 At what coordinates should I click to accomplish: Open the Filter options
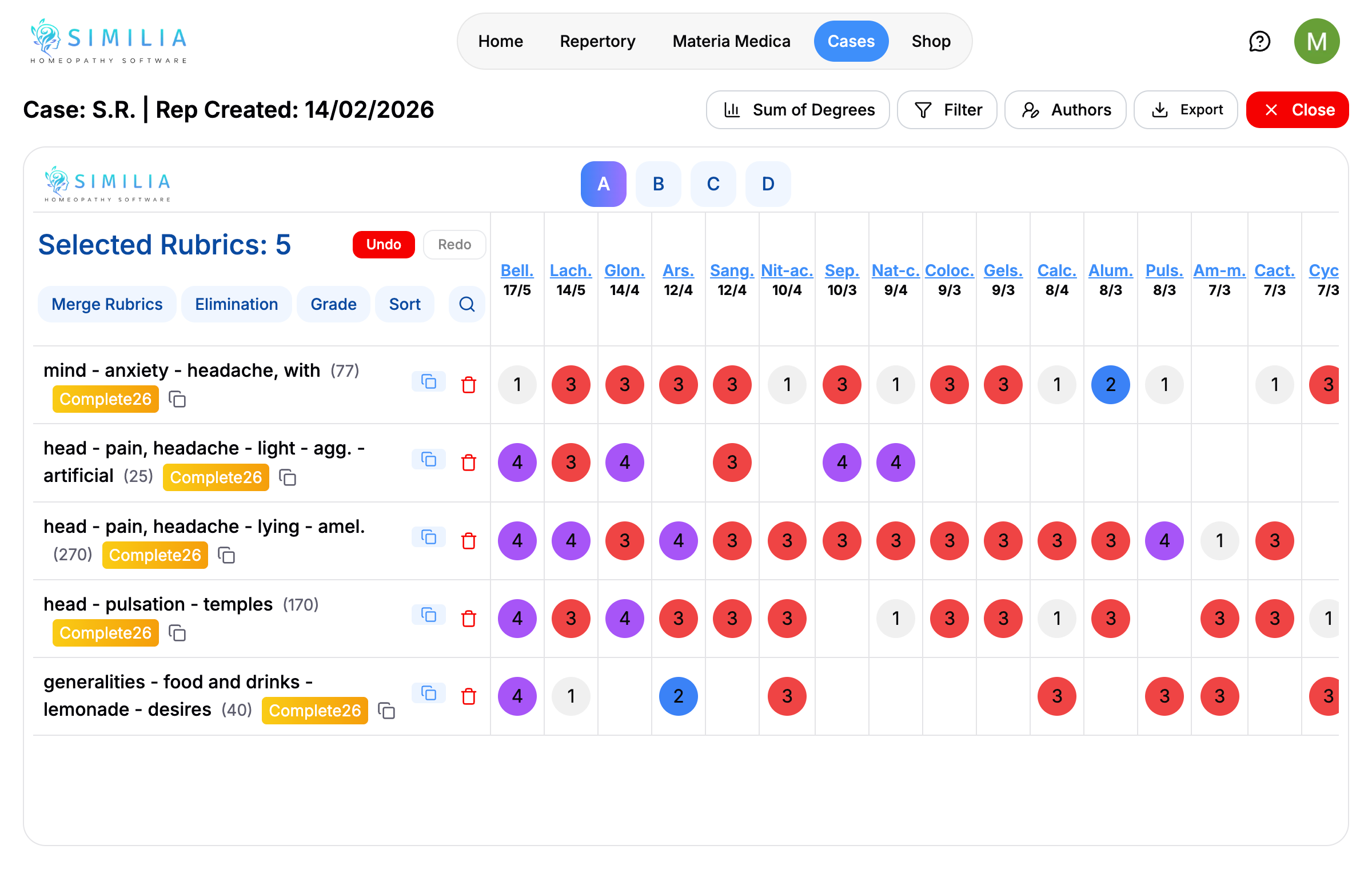click(947, 110)
